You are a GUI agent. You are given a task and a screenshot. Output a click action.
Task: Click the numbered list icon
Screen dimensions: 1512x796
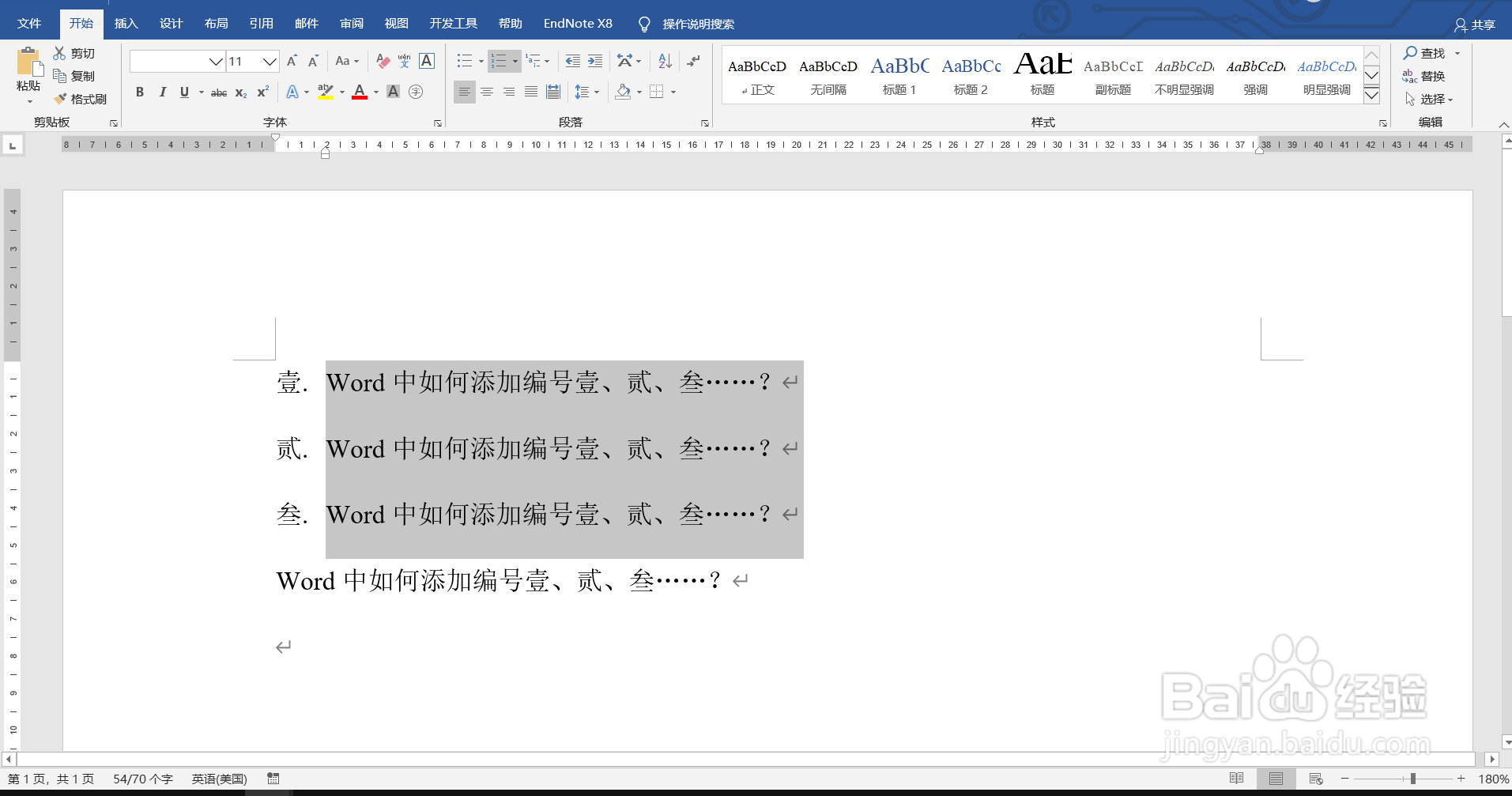pos(499,61)
